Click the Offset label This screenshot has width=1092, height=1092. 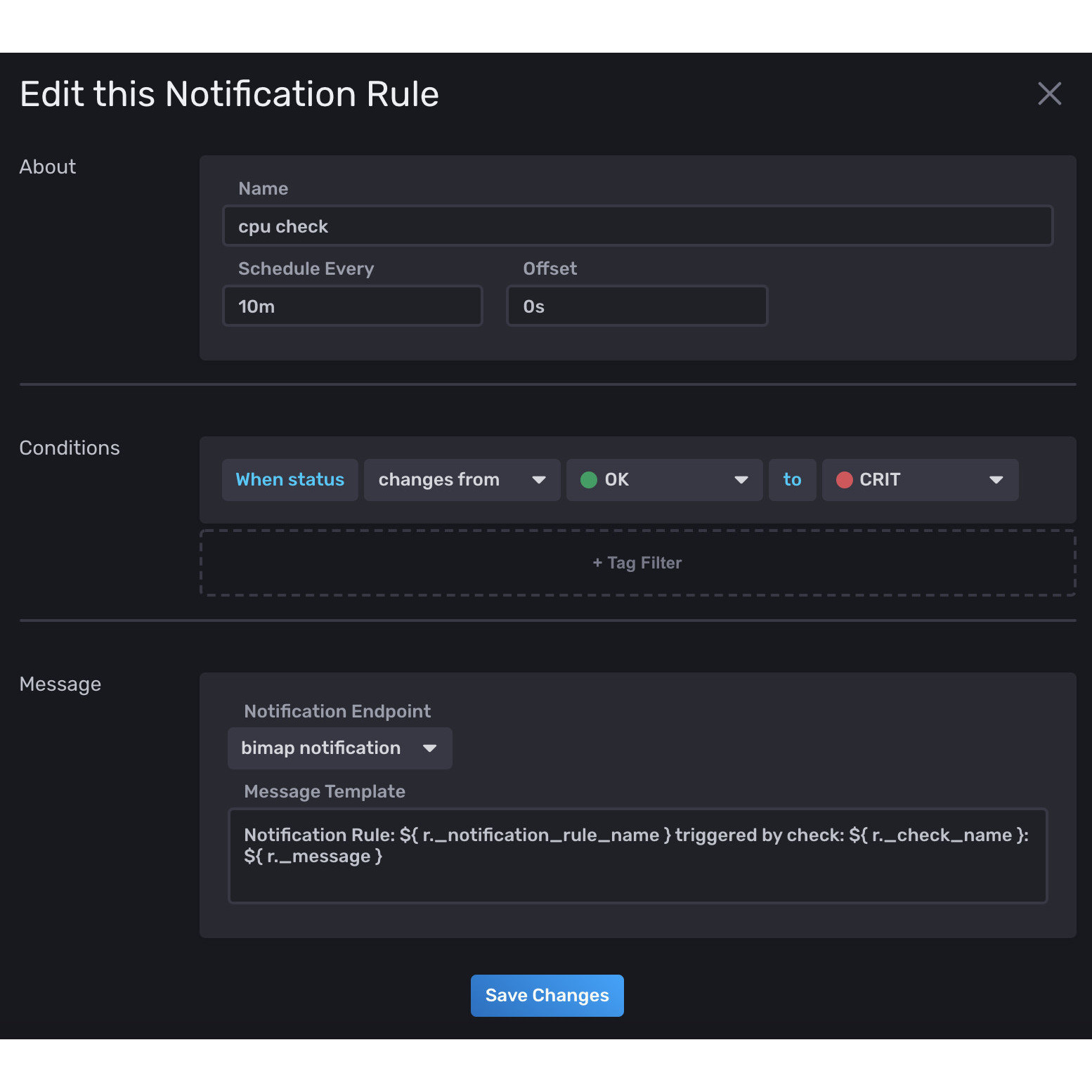(550, 268)
